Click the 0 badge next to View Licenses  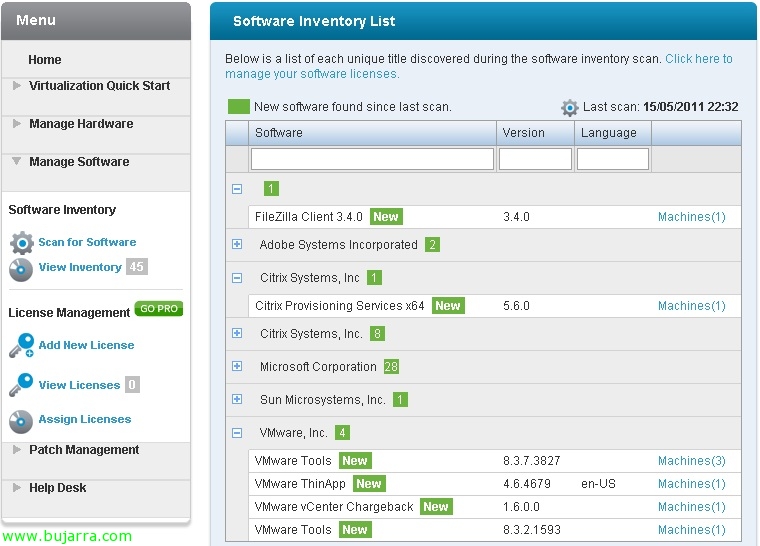132,385
